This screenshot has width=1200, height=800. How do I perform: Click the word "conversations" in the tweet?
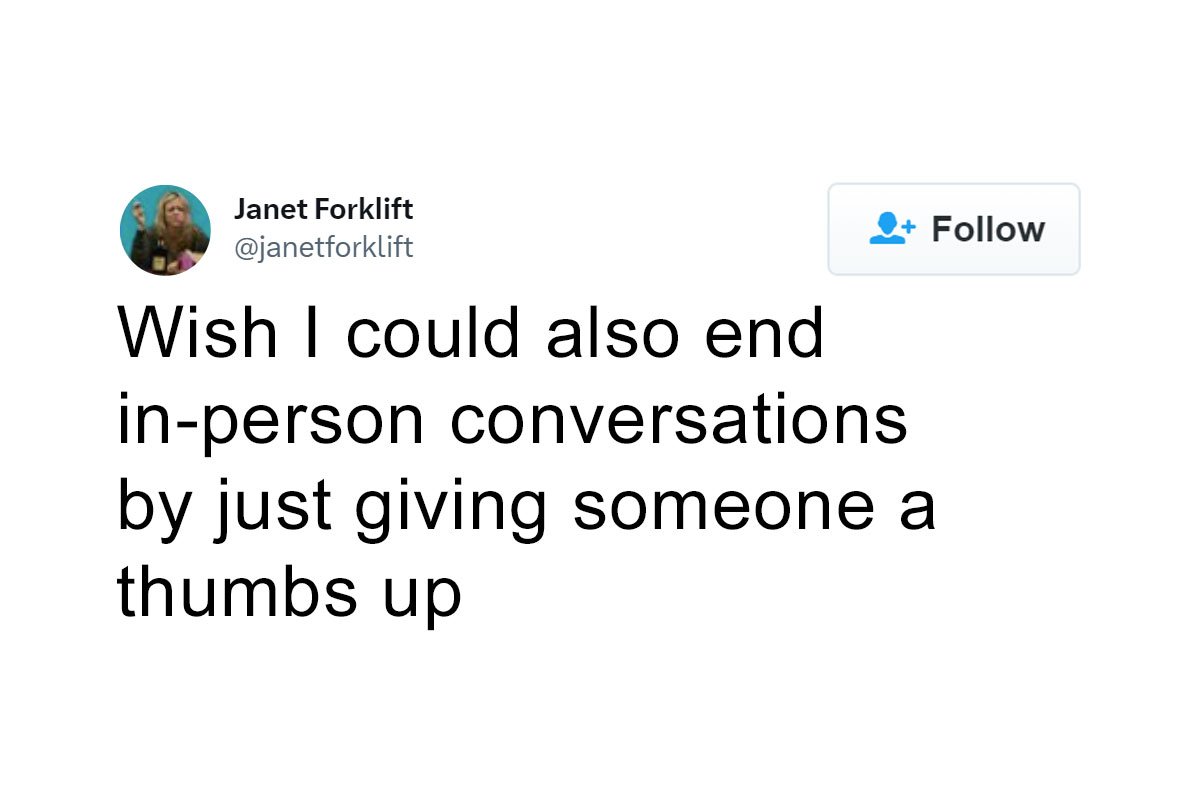tap(679, 418)
